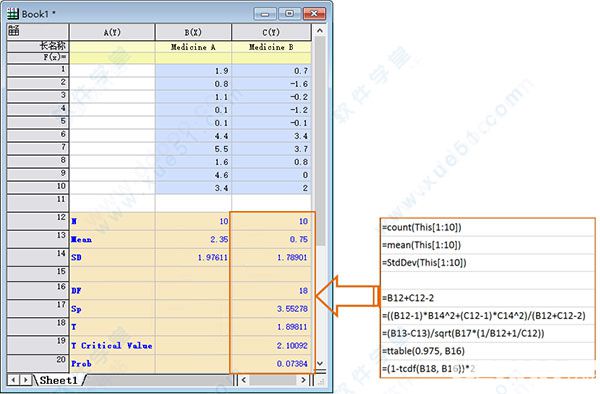Click T critical value 2.10092
The height and width of the screenshot is (394, 600).
[x=271, y=345]
